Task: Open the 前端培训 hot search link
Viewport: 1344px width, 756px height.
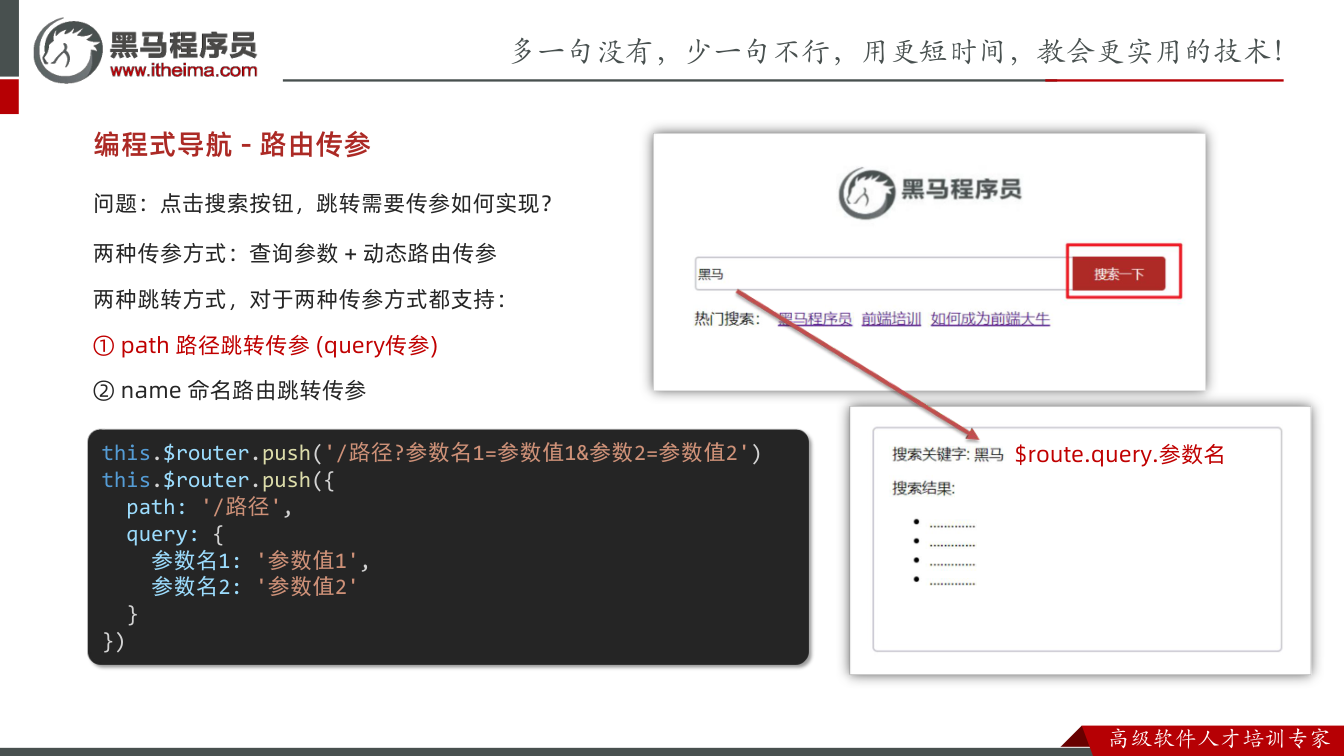Action: (x=891, y=319)
